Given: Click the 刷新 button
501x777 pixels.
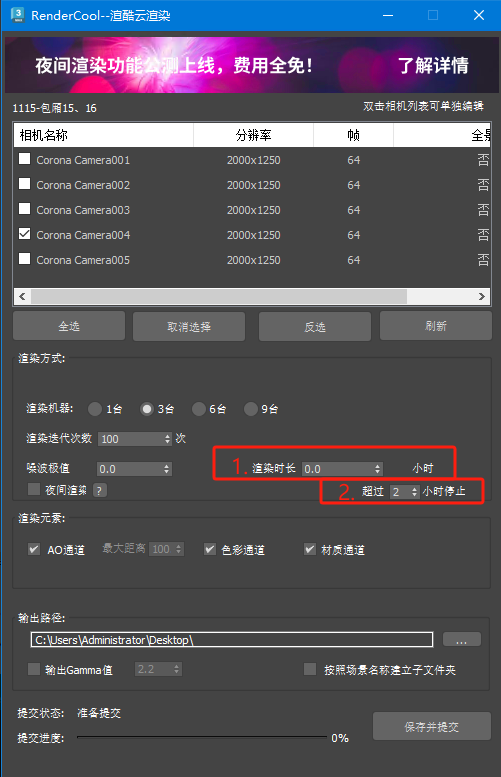Looking at the screenshot, I should (x=436, y=326).
